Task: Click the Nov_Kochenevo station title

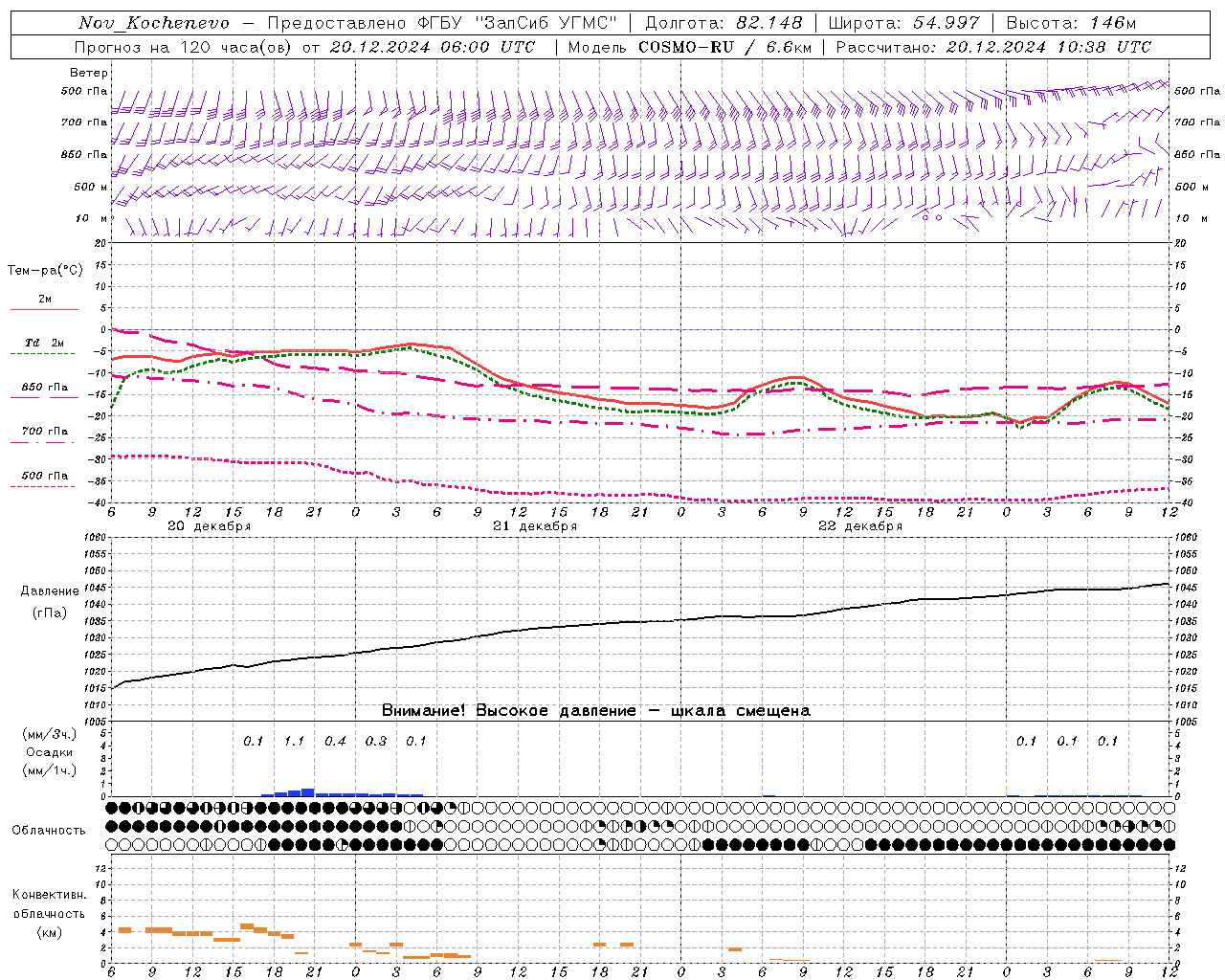Action: 154,23
